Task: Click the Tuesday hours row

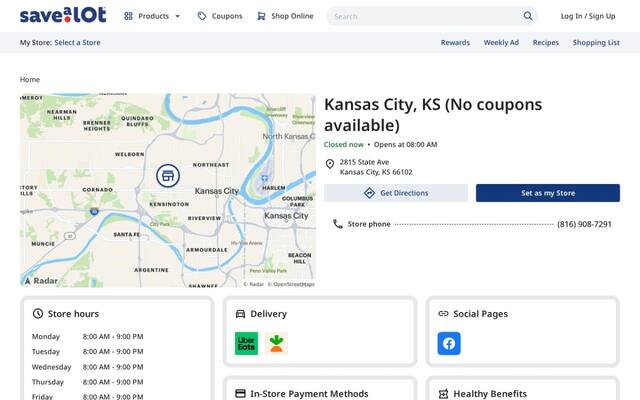Action: pyautogui.click(x=87, y=351)
